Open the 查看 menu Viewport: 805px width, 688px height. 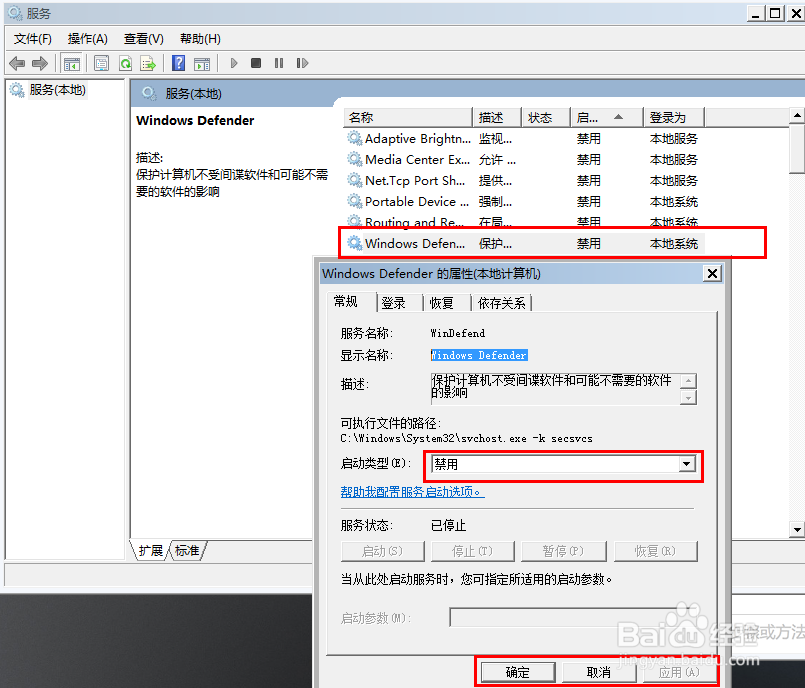pyautogui.click(x=142, y=38)
